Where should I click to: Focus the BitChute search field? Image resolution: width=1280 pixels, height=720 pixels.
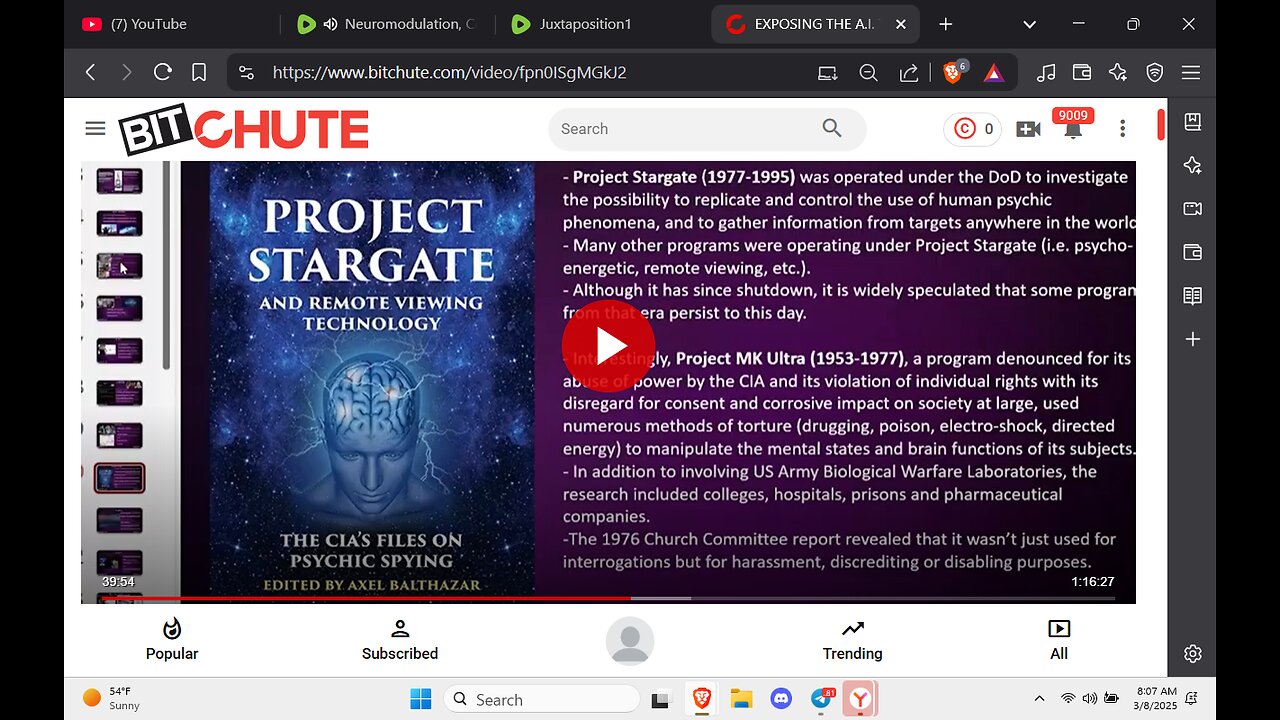point(685,129)
